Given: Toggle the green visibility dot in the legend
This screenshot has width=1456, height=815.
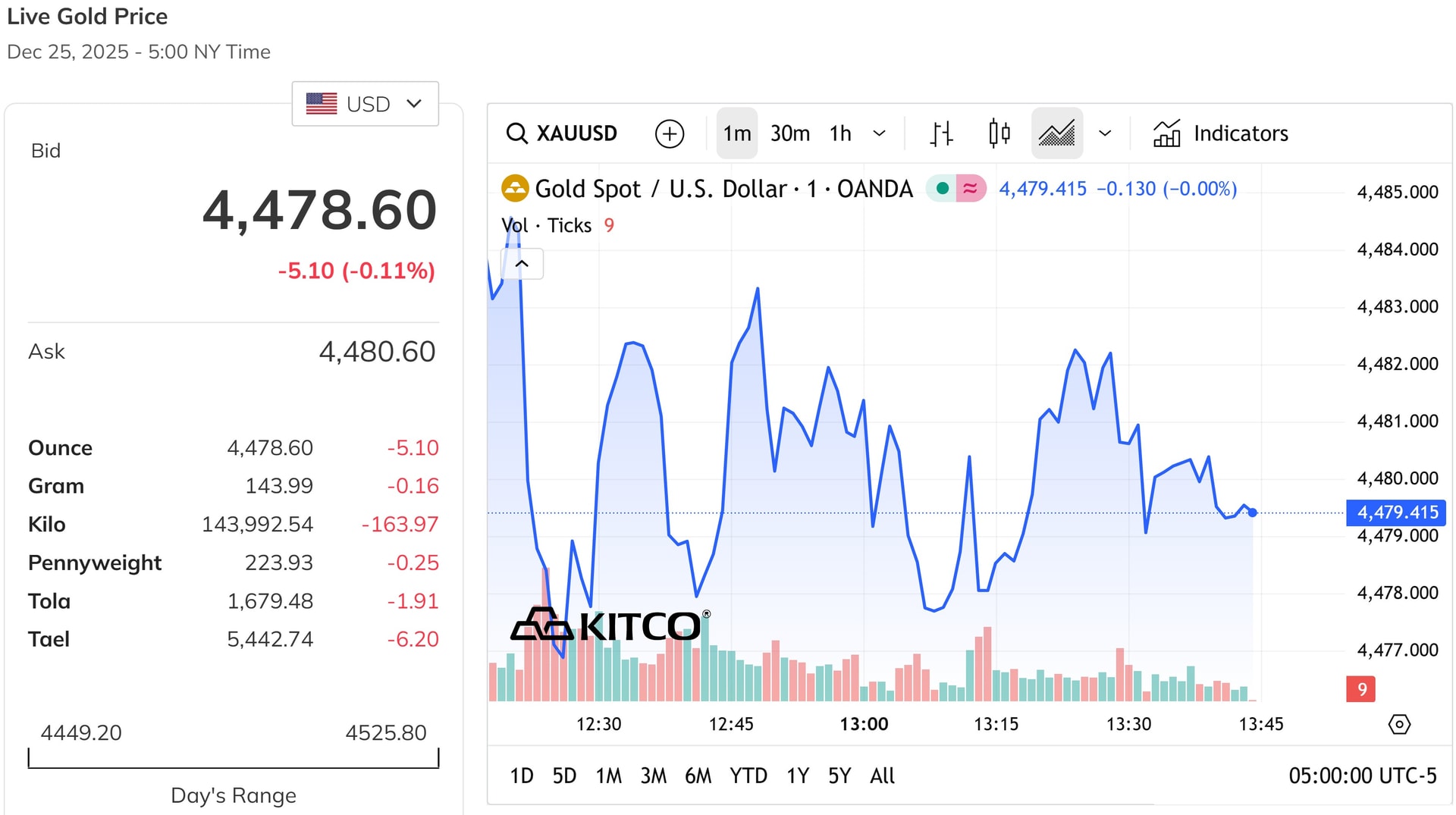Looking at the screenshot, I should pyautogui.click(x=941, y=189).
